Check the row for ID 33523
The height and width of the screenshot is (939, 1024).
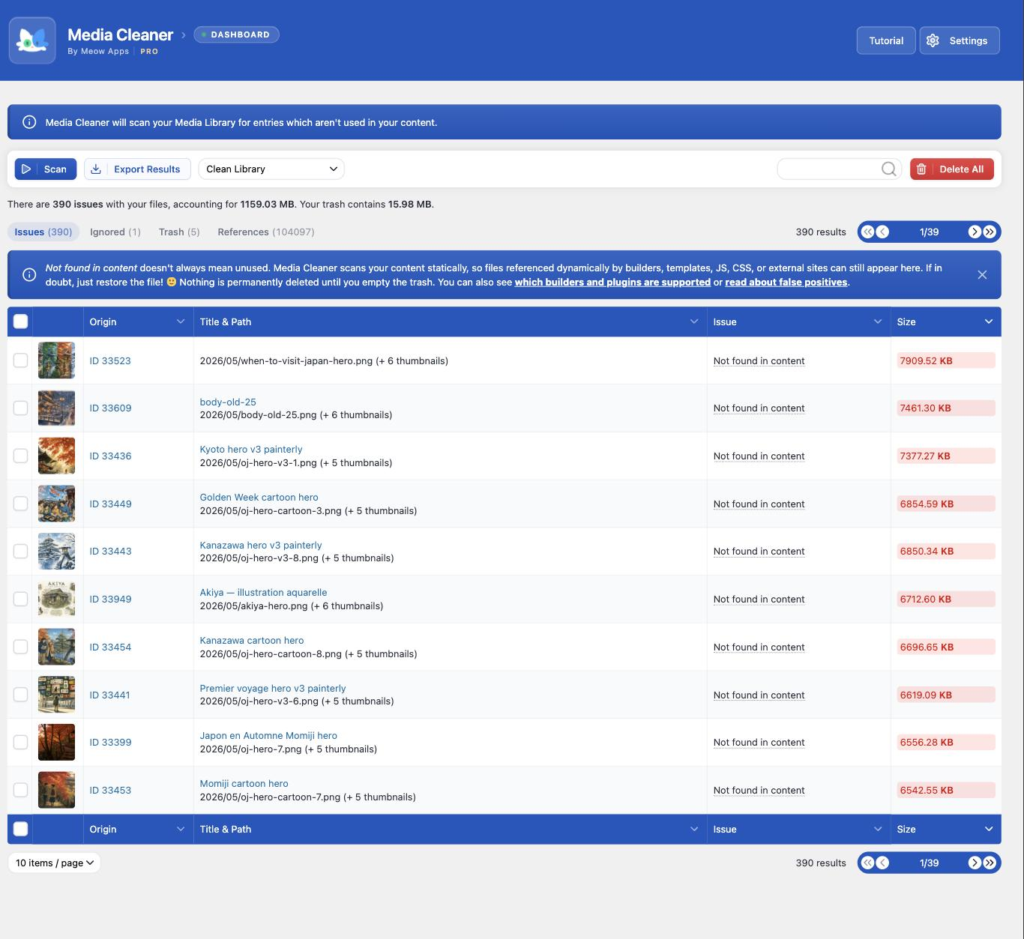(21, 360)
